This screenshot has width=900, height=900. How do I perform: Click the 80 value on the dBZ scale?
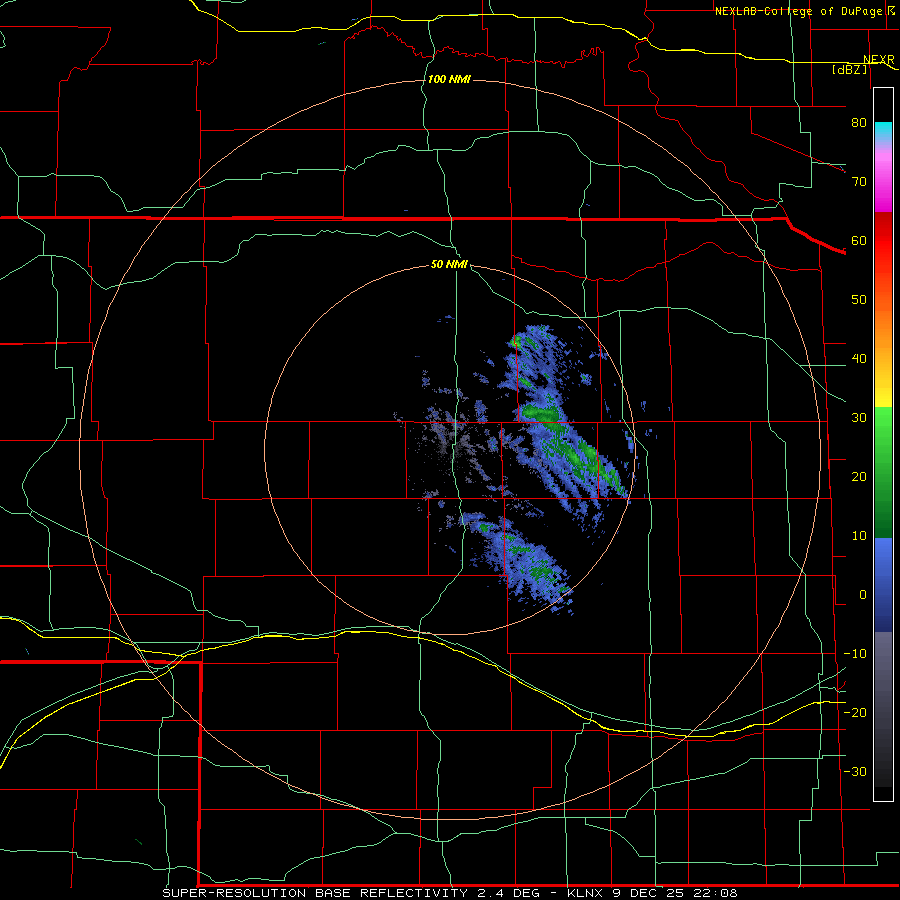(859, 123)
